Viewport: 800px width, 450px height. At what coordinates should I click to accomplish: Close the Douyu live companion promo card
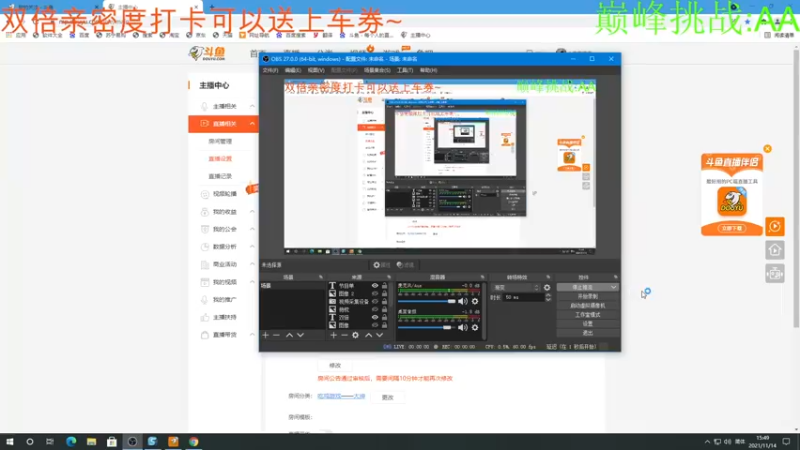tap(767, 149)
